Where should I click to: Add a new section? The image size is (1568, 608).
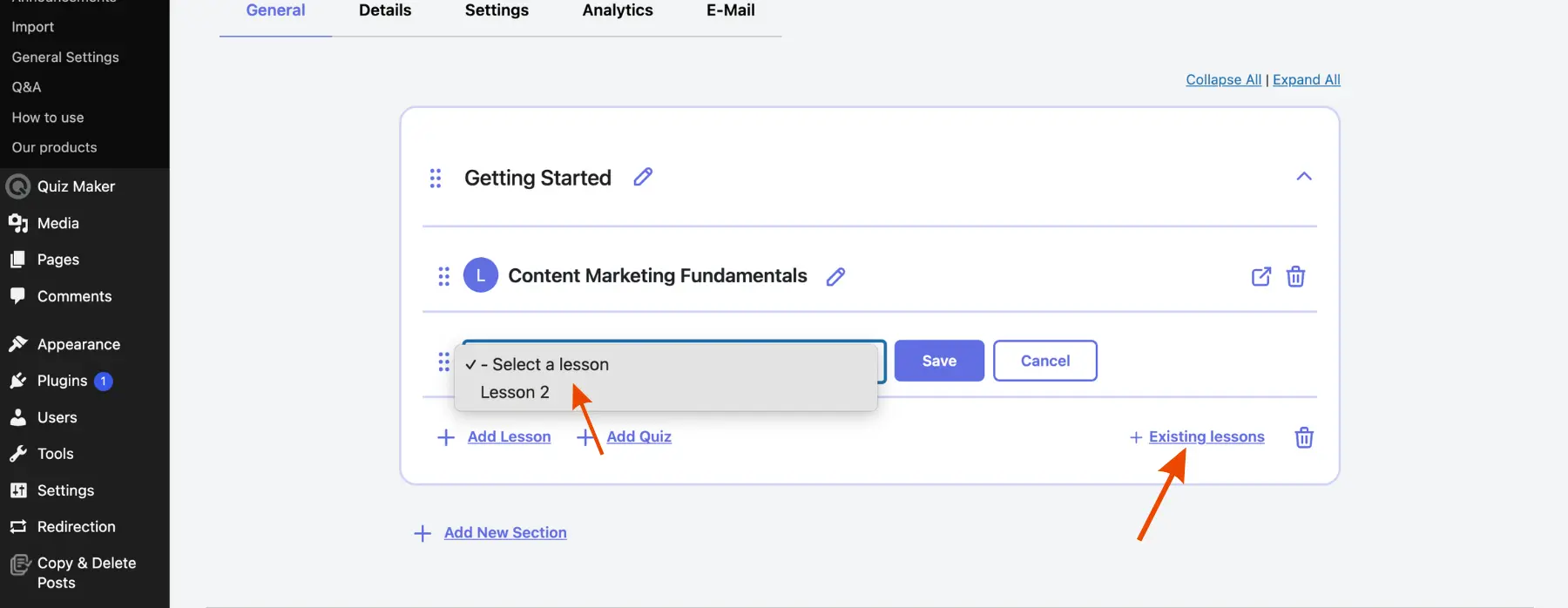504,533
